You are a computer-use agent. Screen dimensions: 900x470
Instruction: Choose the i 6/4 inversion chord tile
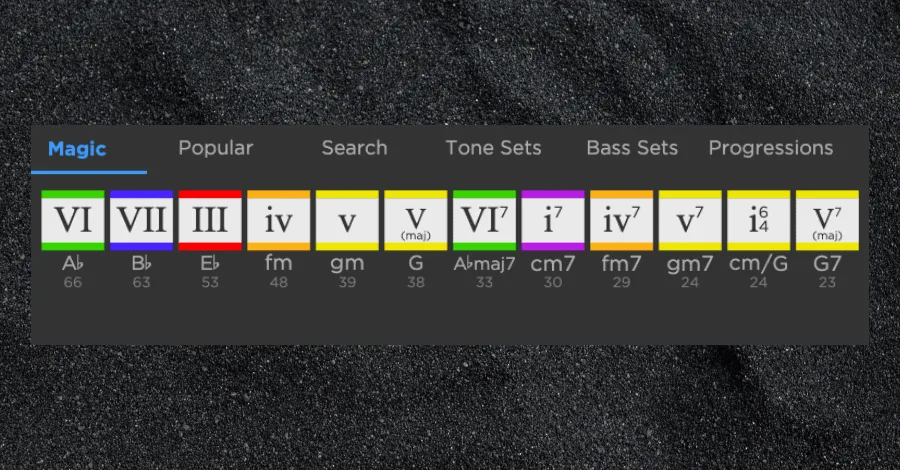(x=759, y=220)
